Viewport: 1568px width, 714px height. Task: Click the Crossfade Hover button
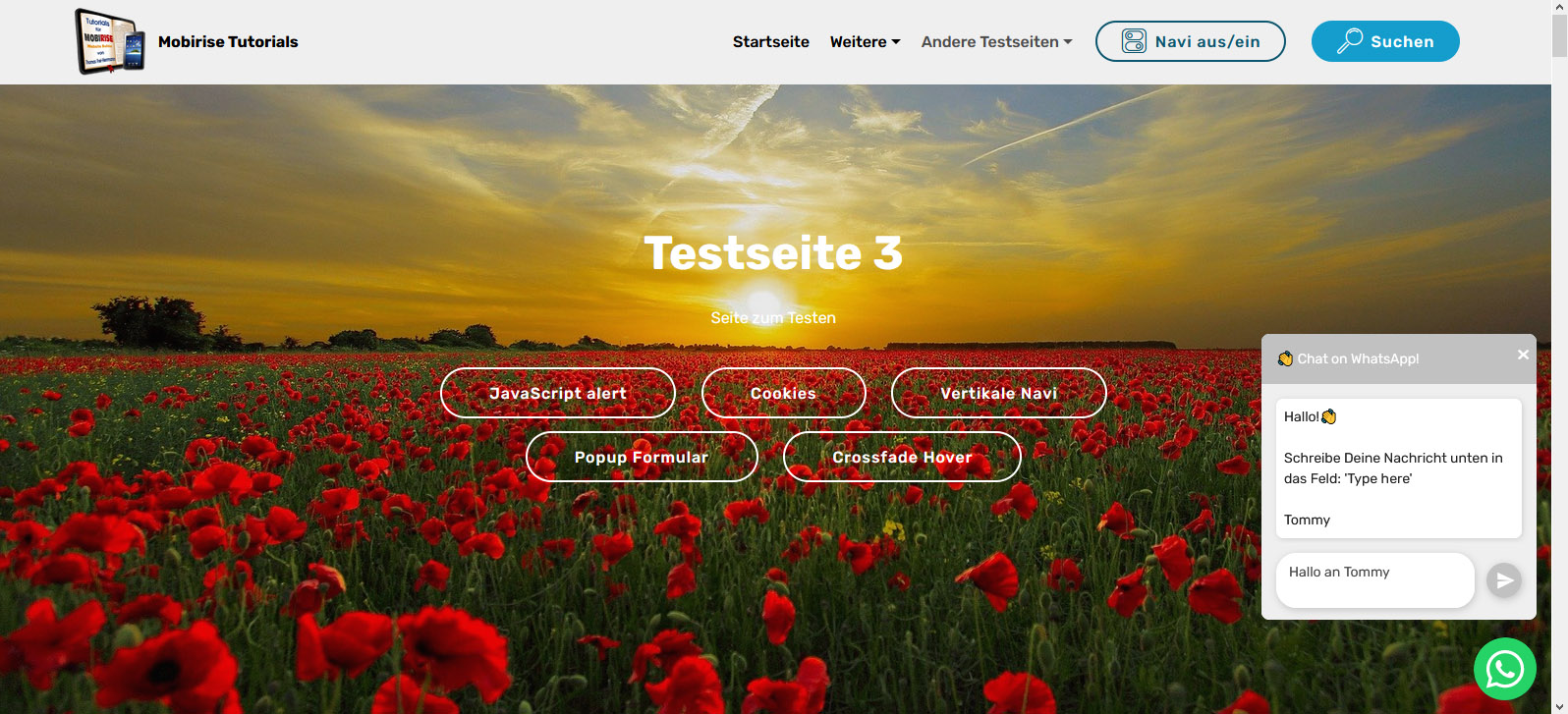pos(902,457)
